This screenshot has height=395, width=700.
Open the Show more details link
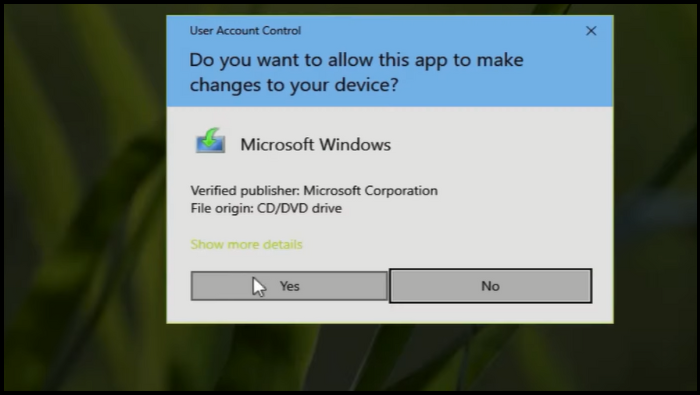[246, 244]
